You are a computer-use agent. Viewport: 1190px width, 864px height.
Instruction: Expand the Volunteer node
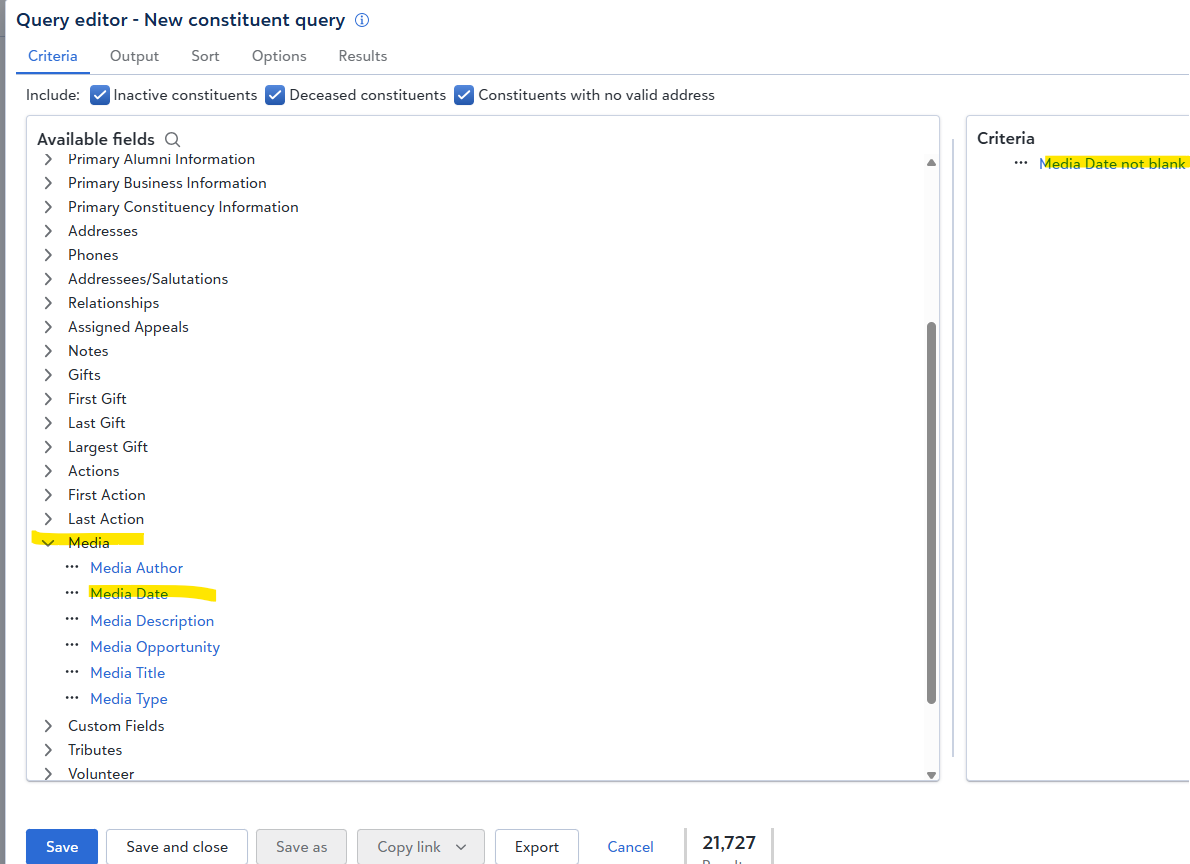click(x=49, y=774)
